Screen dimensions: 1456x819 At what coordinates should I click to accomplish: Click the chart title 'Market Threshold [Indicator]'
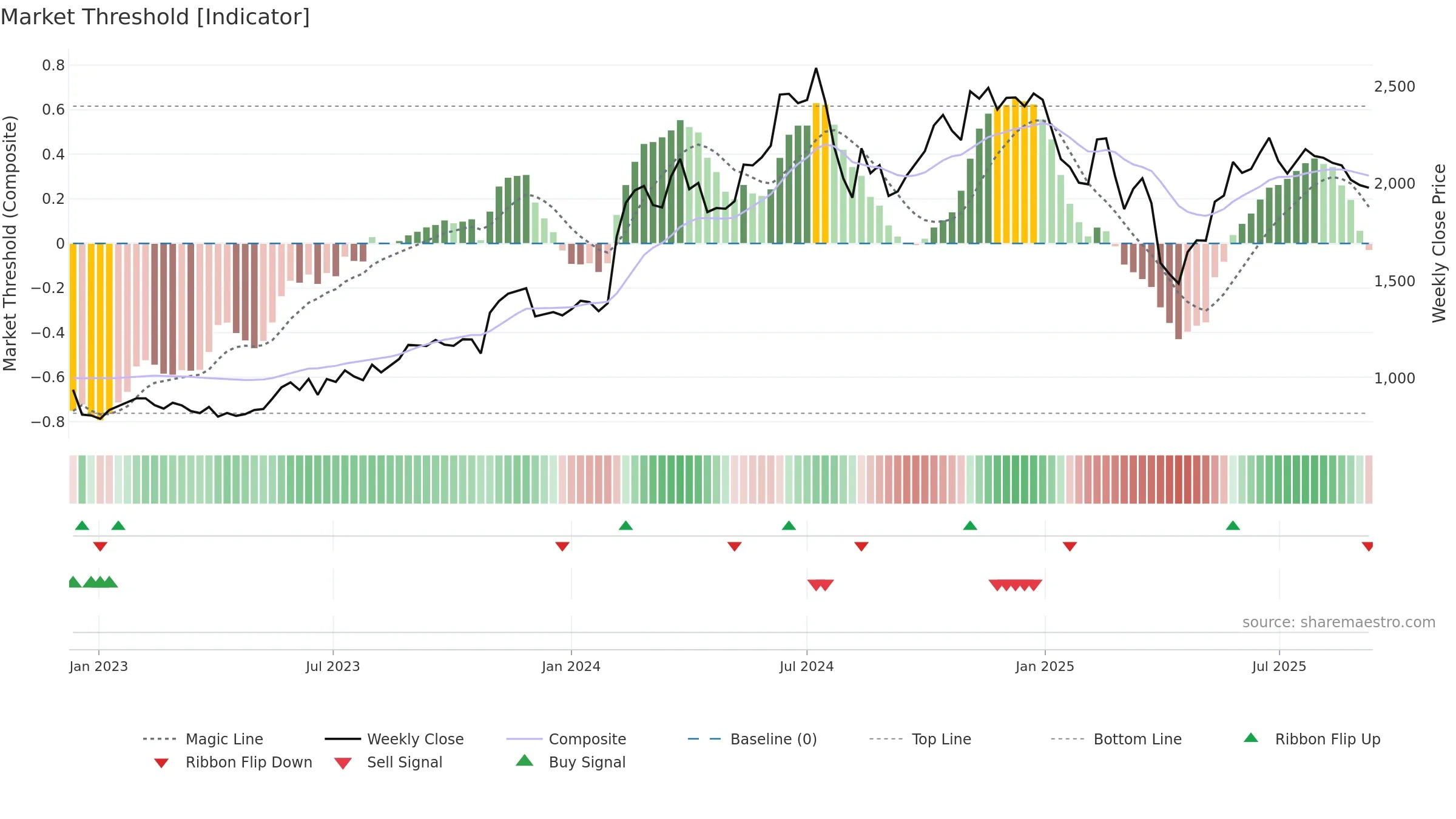pyautogui.click(x=155, y=17)
